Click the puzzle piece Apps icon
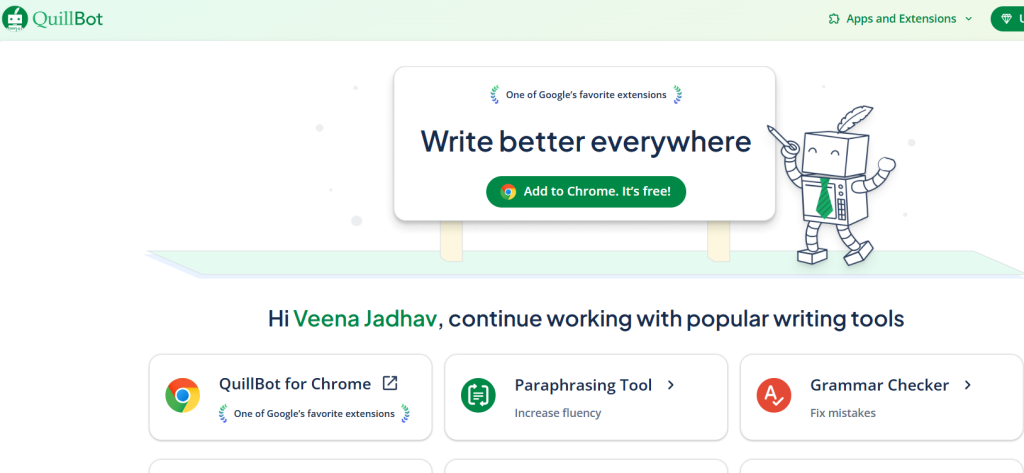1024x473 pixels. coord(834,19)
